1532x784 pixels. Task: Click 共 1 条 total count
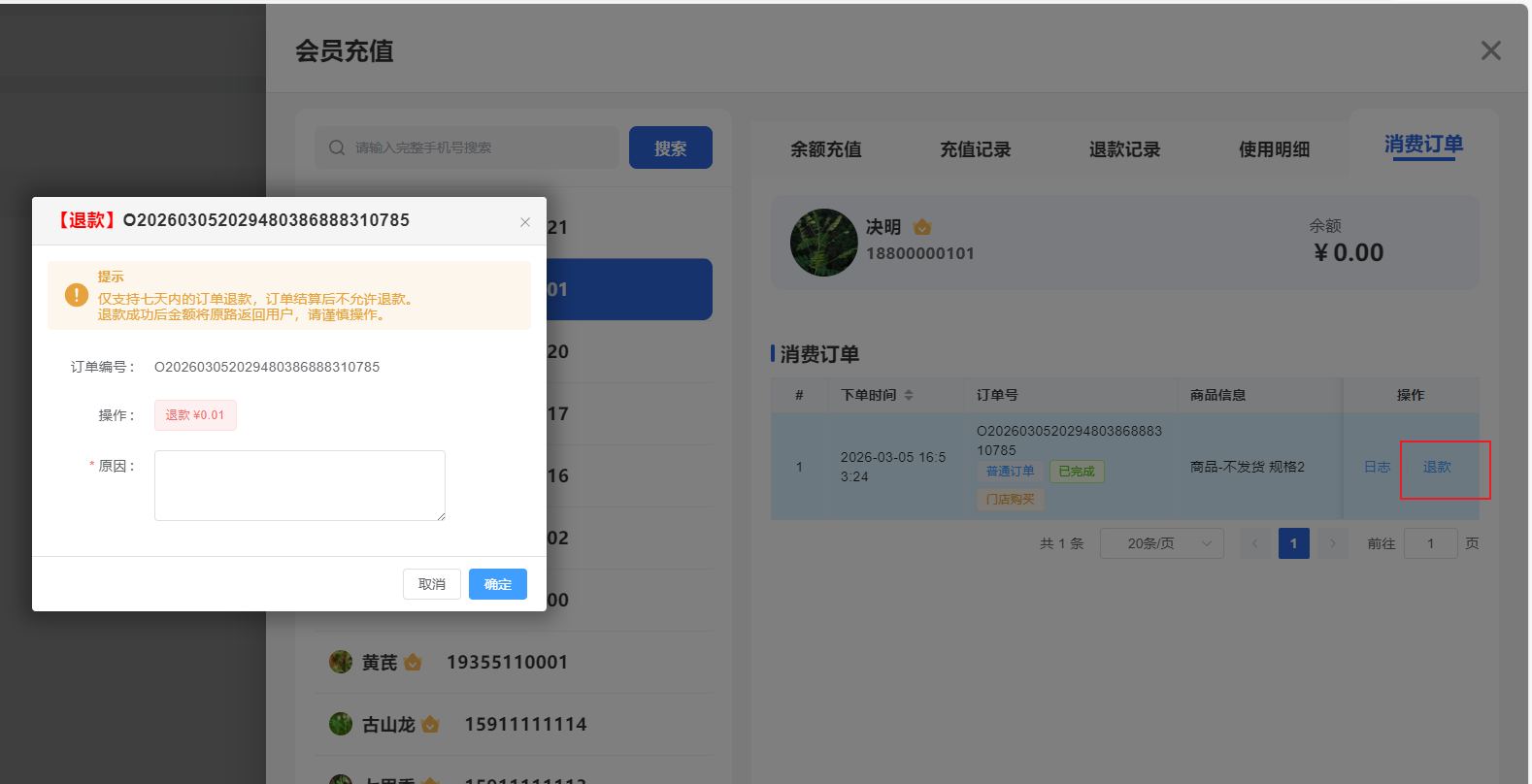pyautogui.click(x=1061, y=543)
